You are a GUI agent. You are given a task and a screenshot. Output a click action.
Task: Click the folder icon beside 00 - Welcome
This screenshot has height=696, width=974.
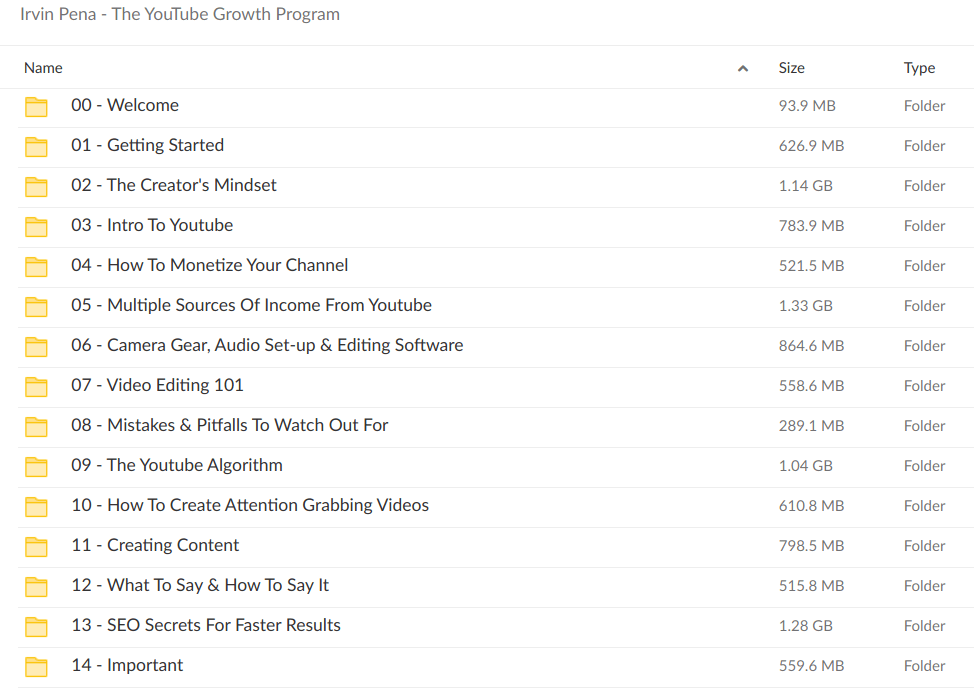[36, 105]
